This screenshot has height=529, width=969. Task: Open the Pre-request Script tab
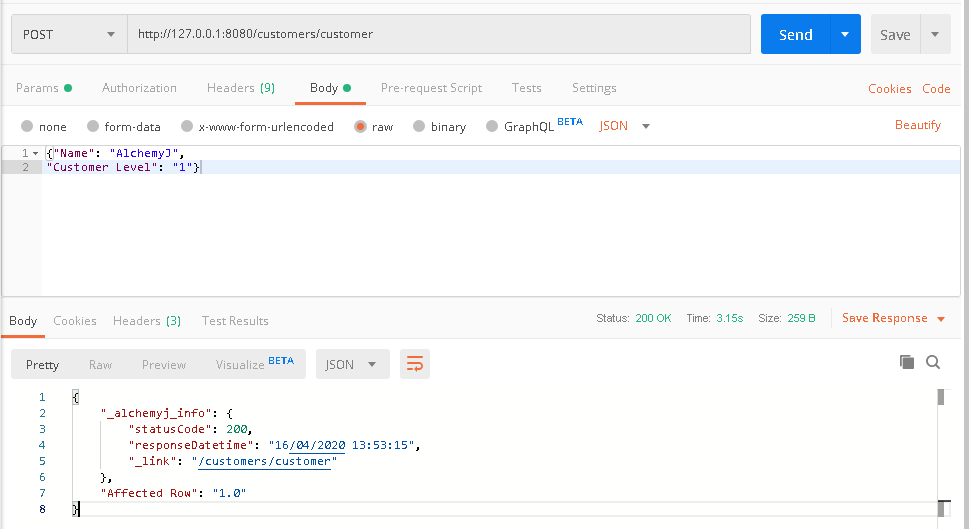[x=431, y=88]
